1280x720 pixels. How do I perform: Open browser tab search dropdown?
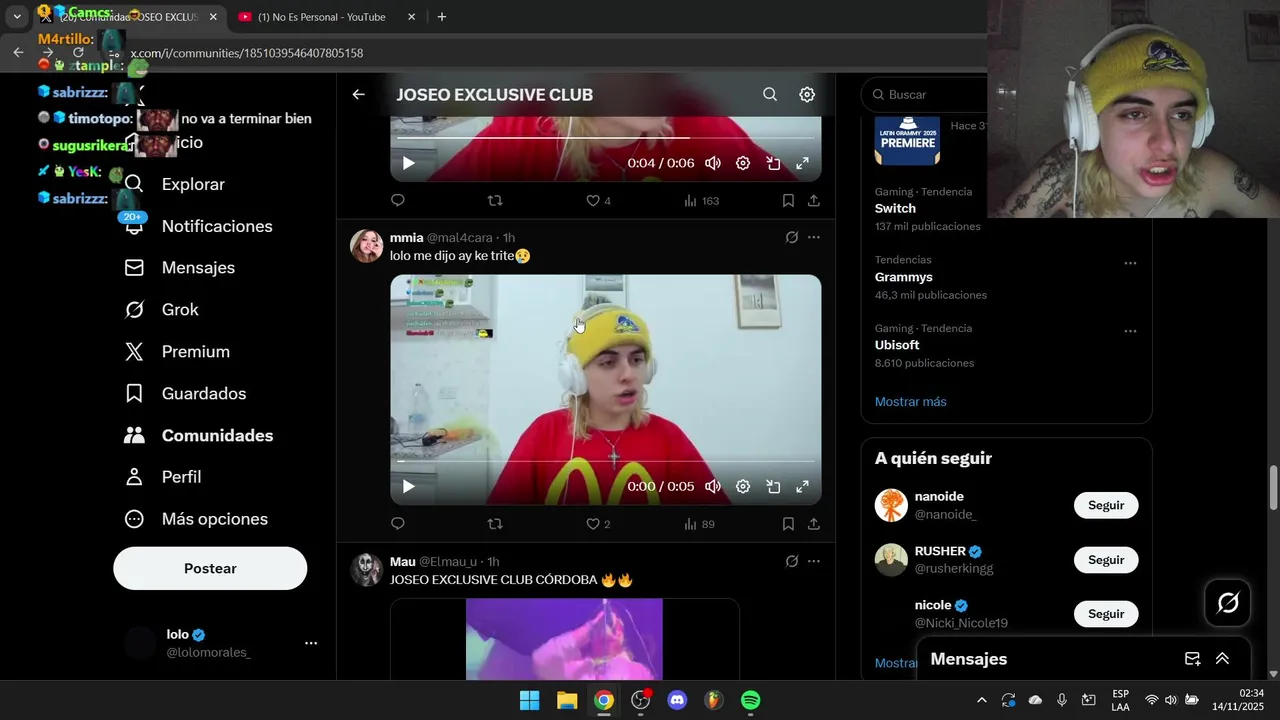(17, 17)
